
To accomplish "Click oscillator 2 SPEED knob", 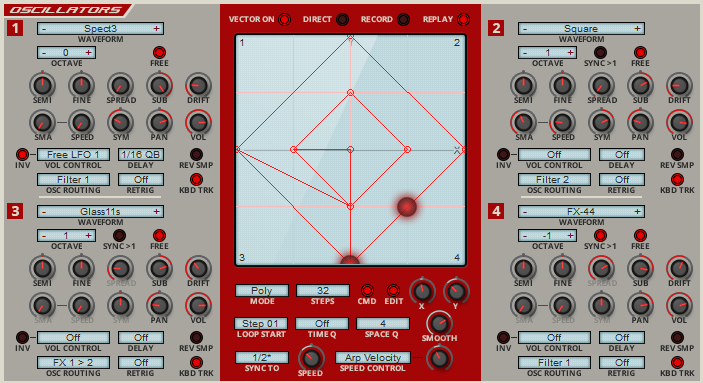I will pyautogui.click(x=562, y=122).
